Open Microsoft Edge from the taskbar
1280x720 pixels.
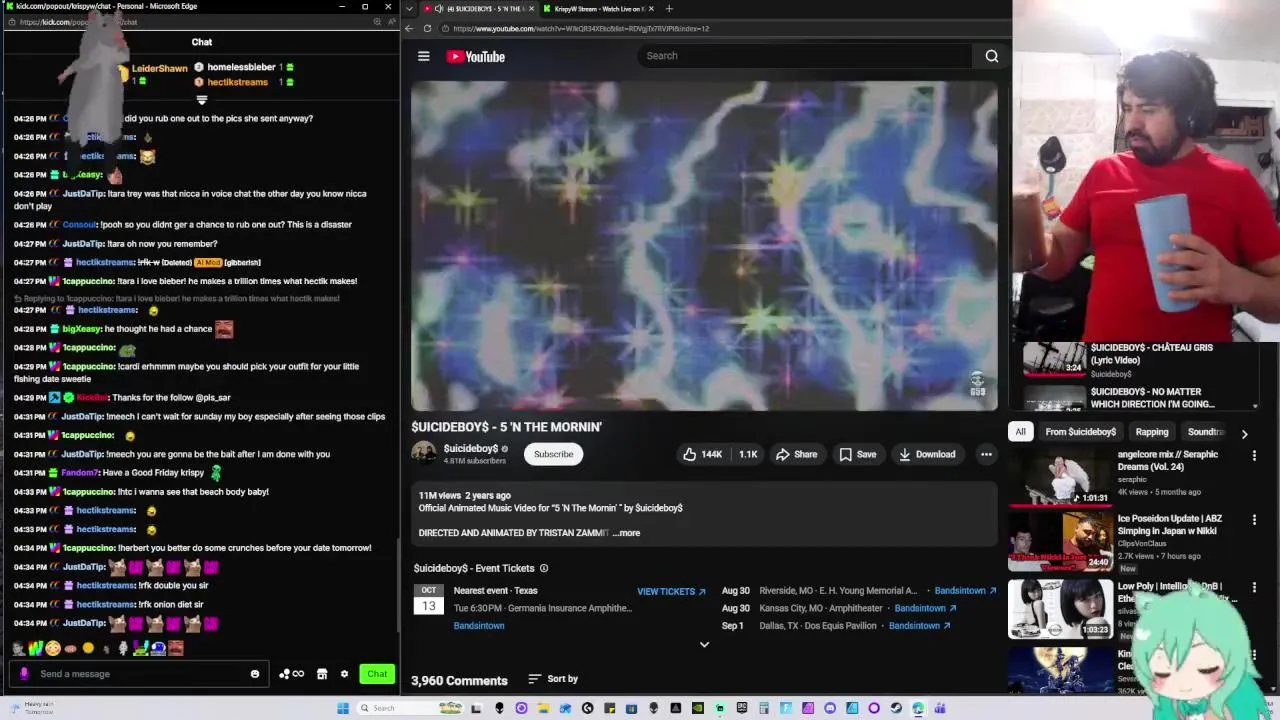pos(918,708)
